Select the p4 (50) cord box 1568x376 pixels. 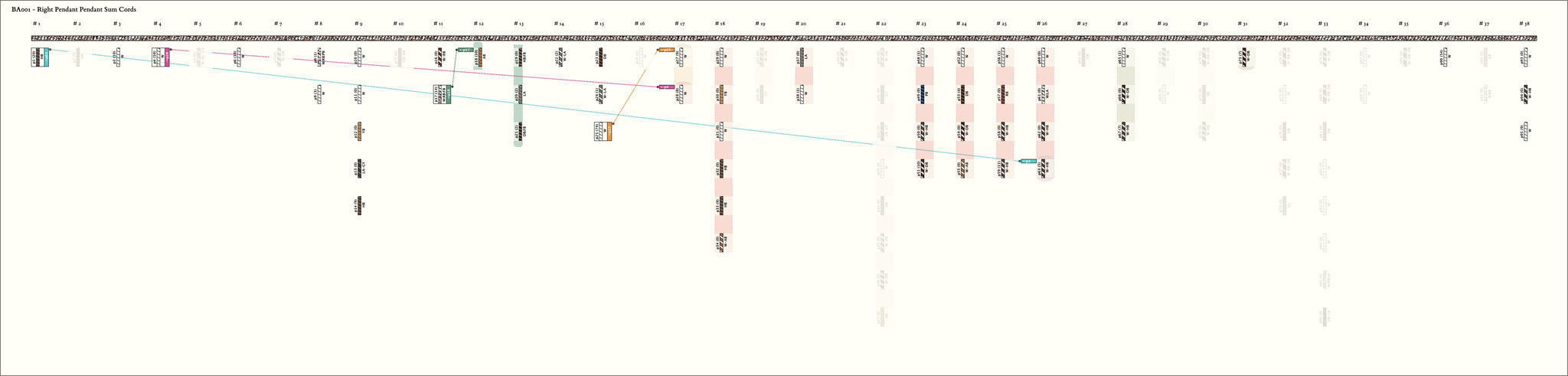point(158,57)
